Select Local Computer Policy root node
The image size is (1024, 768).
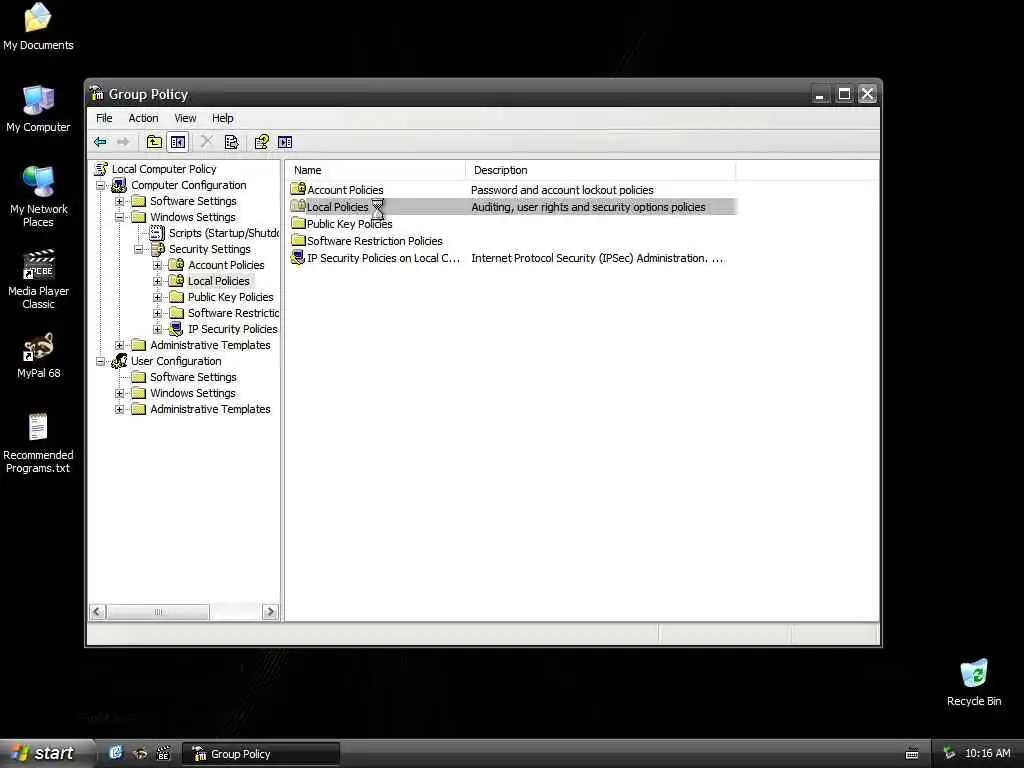pyautogui.click(x=164, y=169)
